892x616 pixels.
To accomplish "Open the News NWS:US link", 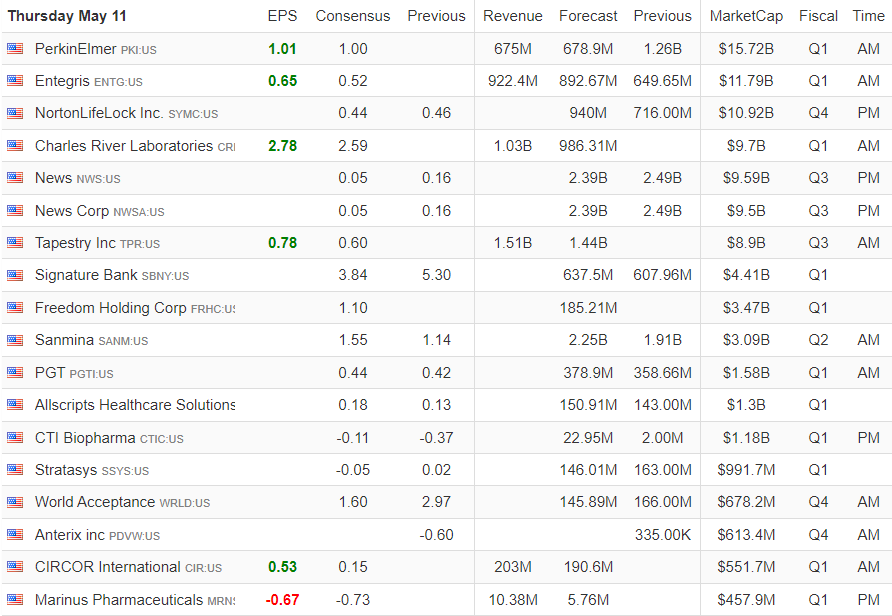I will point(77,178).
